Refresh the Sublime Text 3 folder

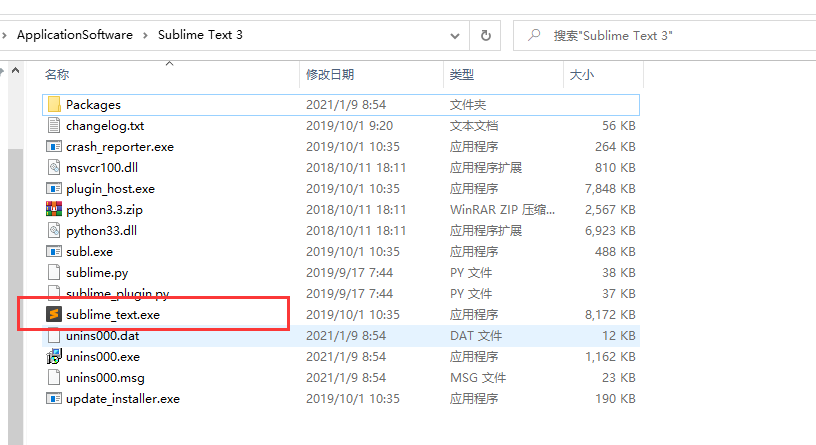(485, 35)
